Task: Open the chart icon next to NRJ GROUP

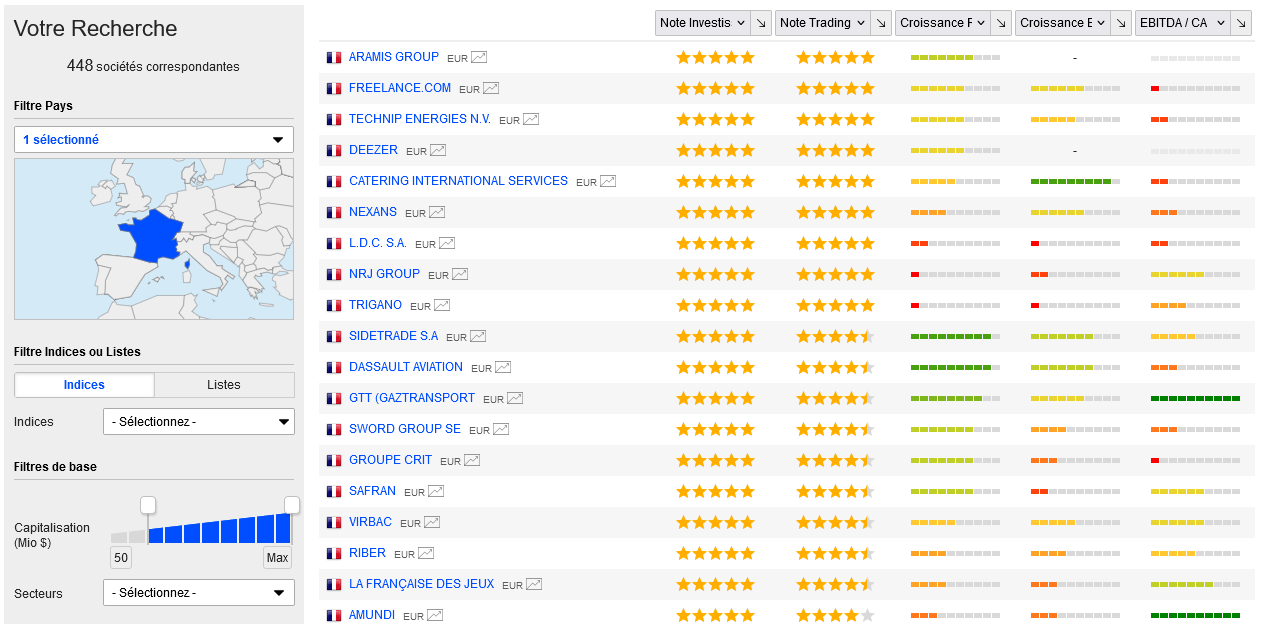Action: tap(460, 275)
